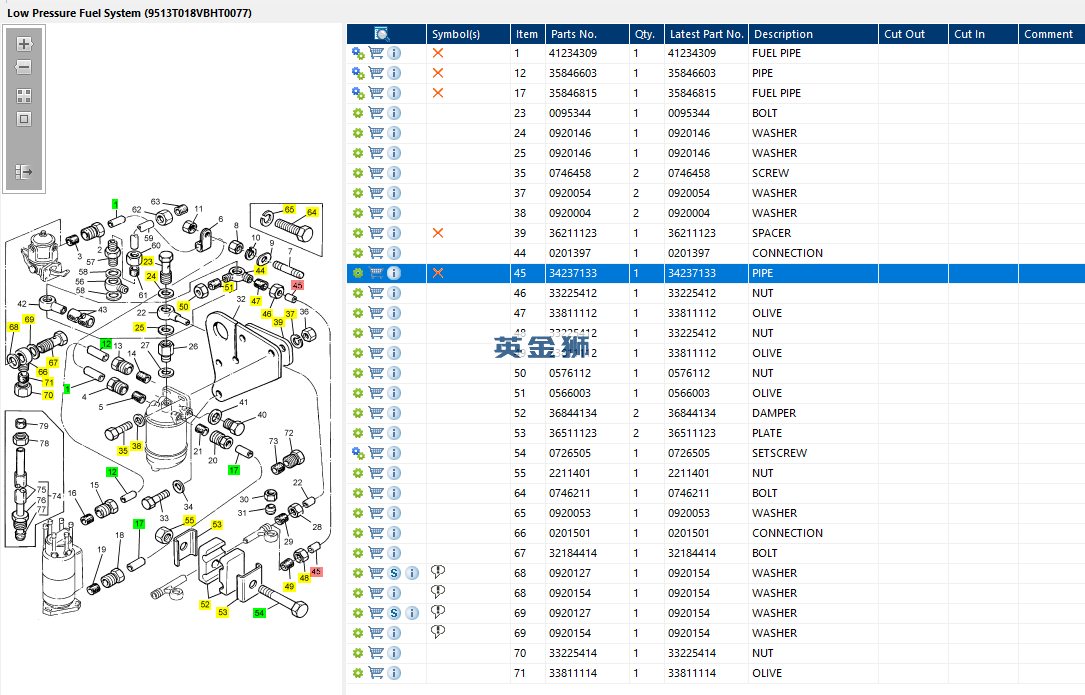Click the export list arrow tool in diagram toolbar

tap(24, 172)
